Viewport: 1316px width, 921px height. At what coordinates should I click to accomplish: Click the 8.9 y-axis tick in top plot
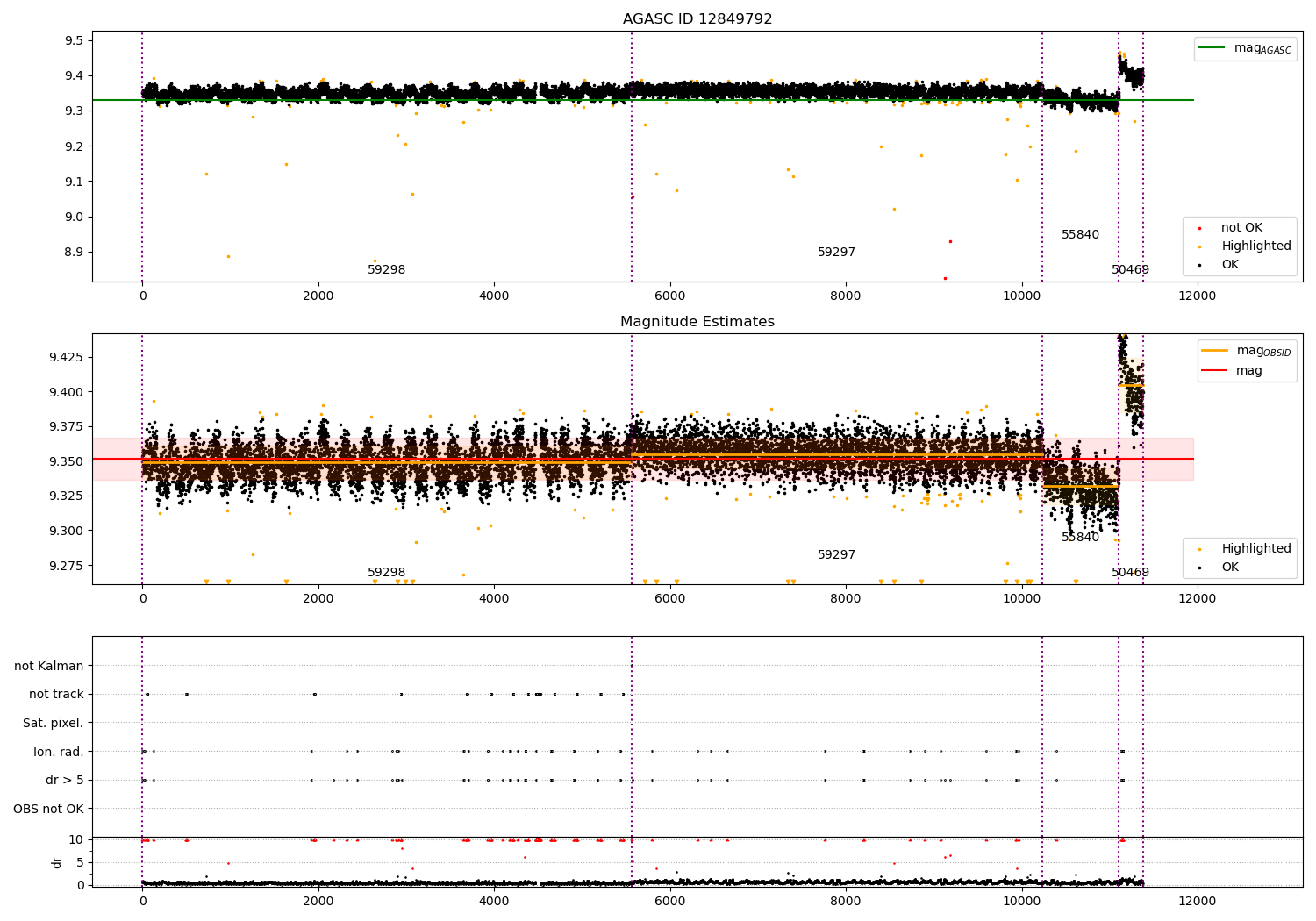[x=74, y=253]
